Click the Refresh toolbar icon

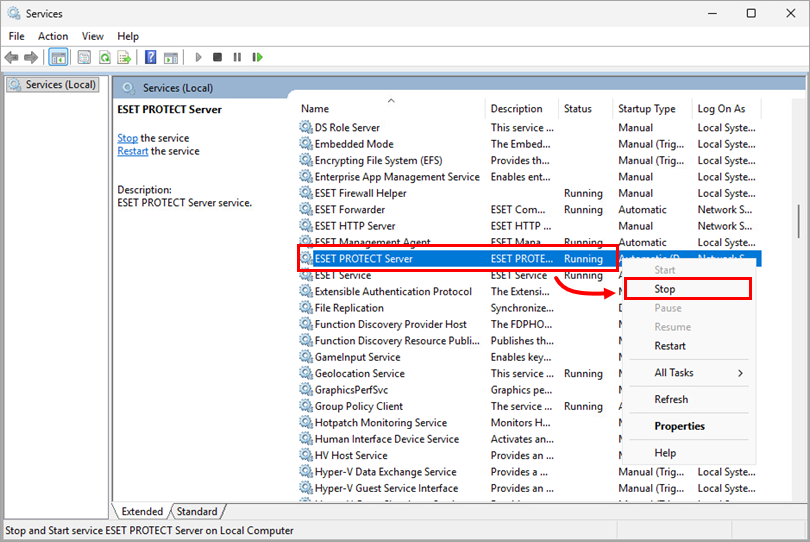point(104,58)
